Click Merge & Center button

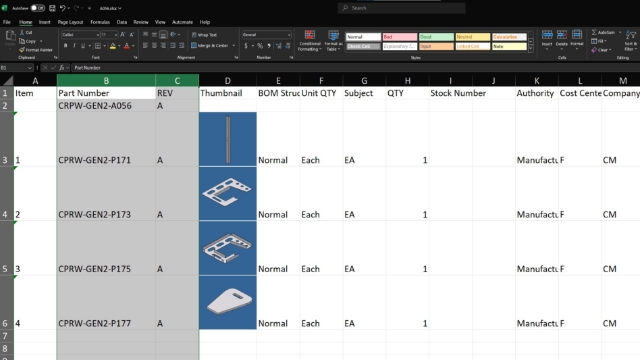(x=210, y=46)
